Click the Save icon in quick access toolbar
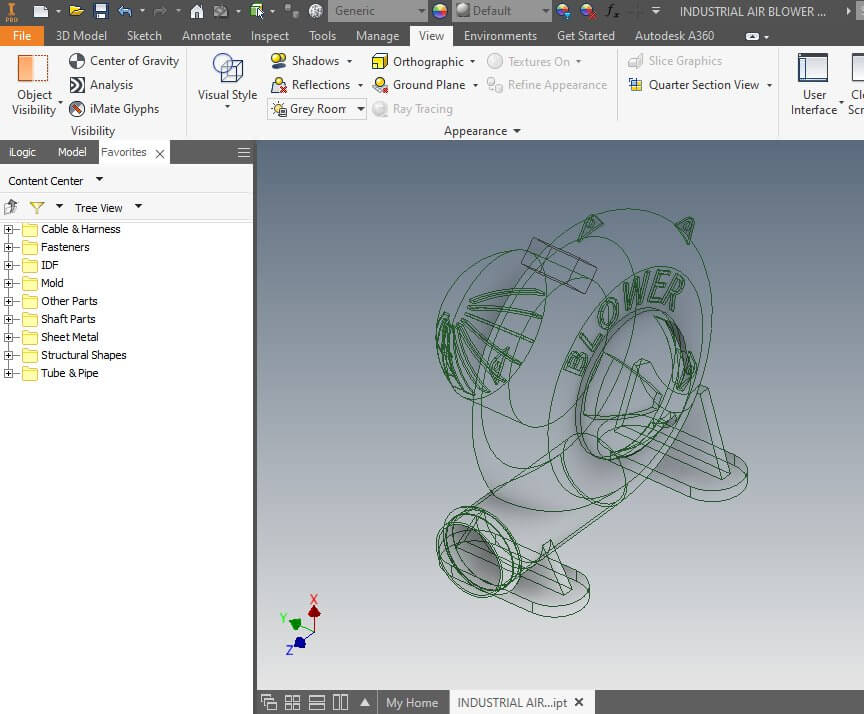 coord(101,11)
